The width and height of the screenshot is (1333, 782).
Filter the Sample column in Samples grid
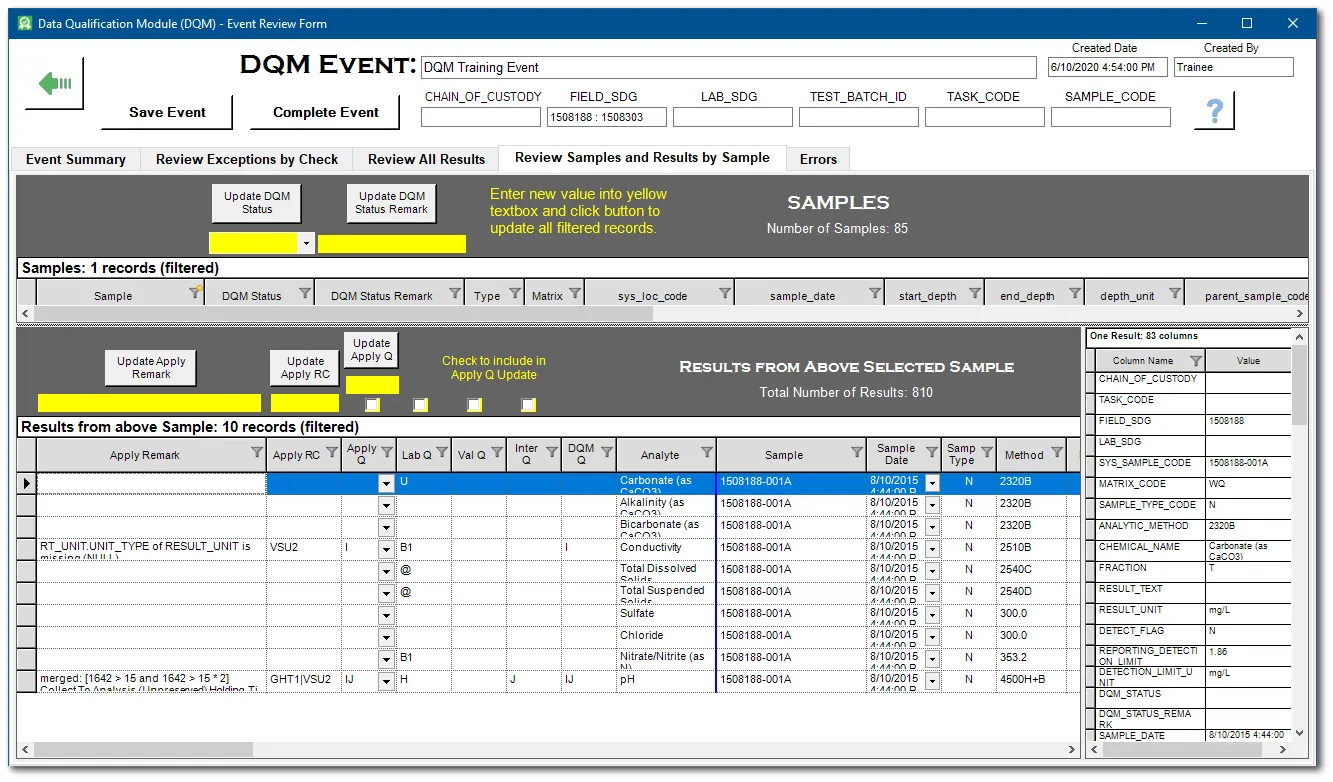click(195, 294)
